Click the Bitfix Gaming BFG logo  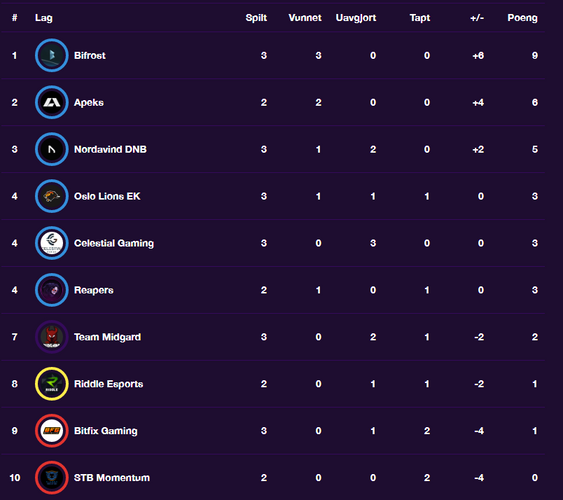click(x=52, y=431)
